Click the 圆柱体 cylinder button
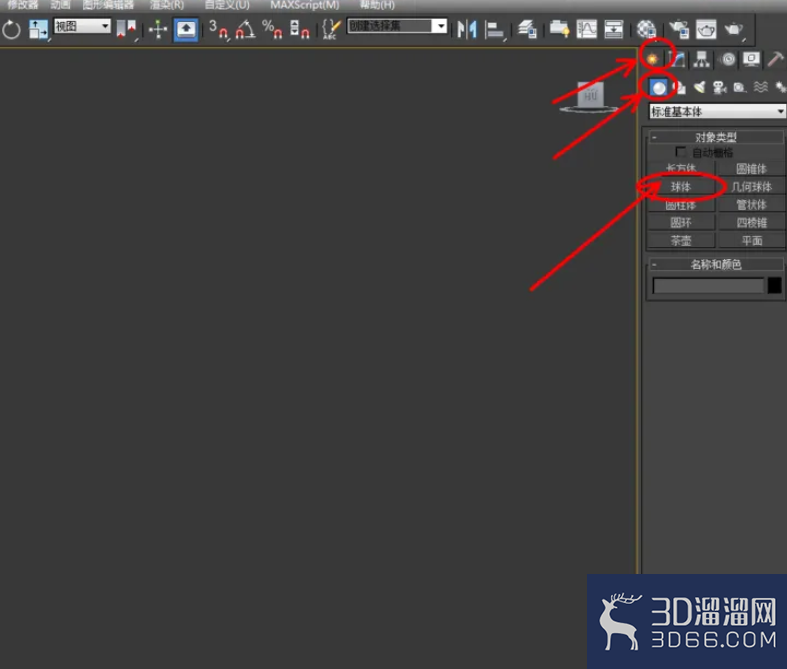Screen dimensions: 787x669 coord(681,205)
